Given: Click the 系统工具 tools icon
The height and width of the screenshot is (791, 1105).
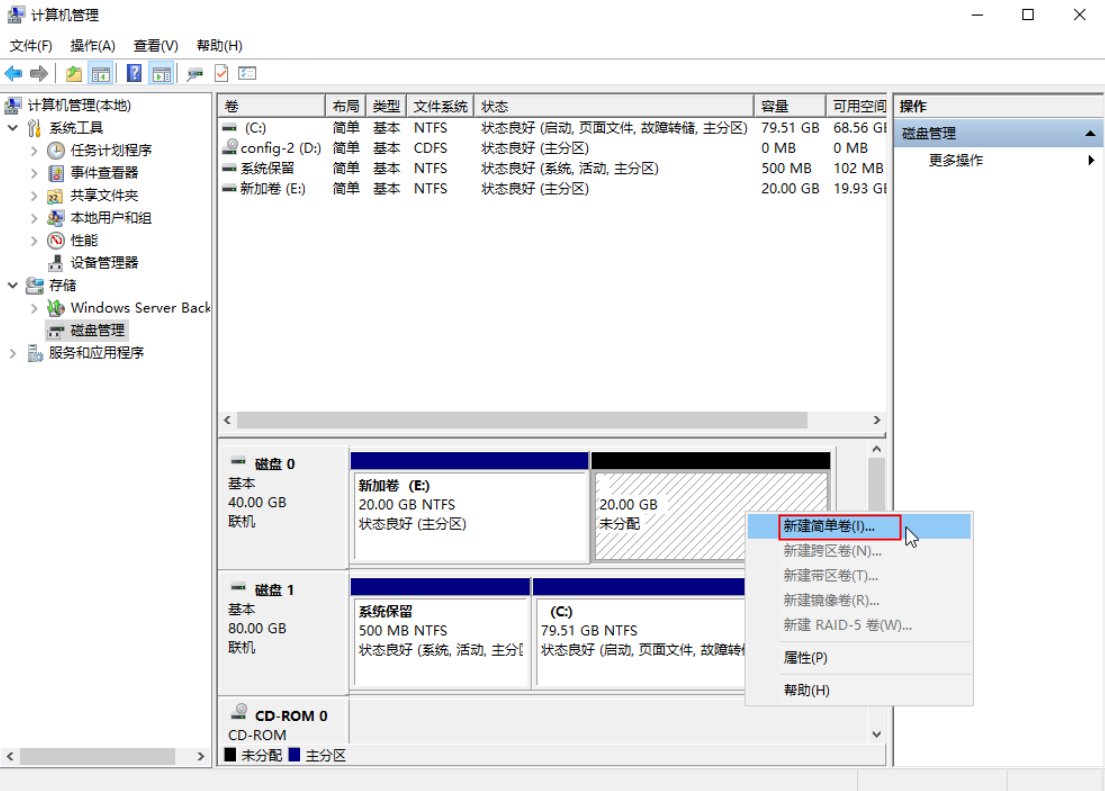Looking at the screenshot, I should [35, 128].
